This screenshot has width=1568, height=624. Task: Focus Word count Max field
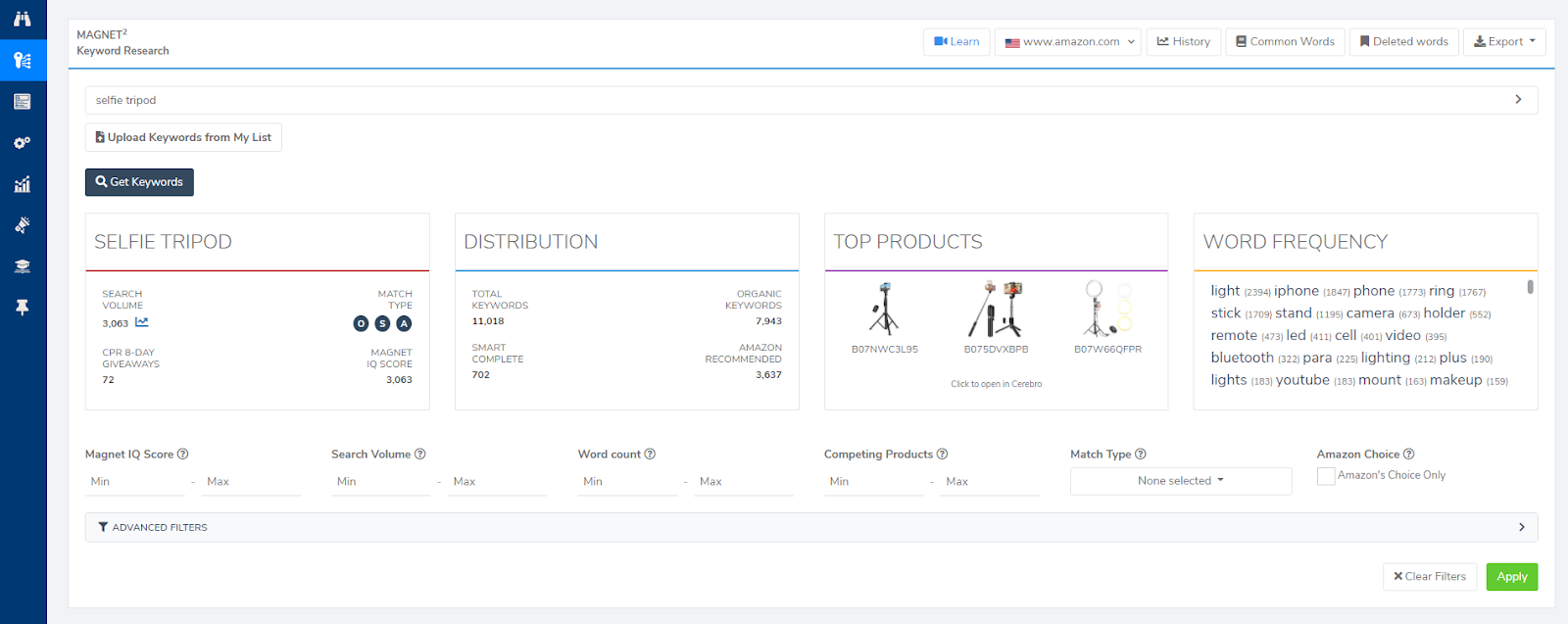click(x=744, y=482)
